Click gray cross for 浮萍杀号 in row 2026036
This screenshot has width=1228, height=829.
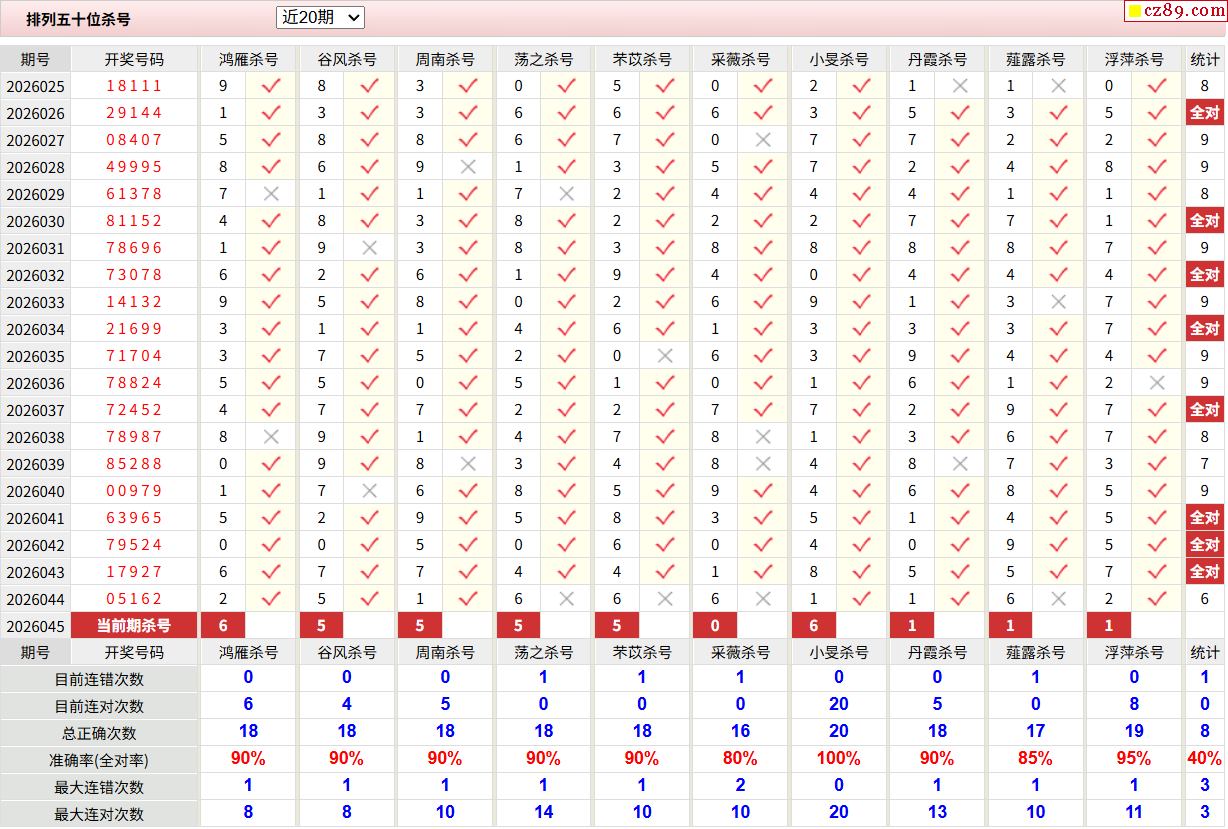(1158, 383)
